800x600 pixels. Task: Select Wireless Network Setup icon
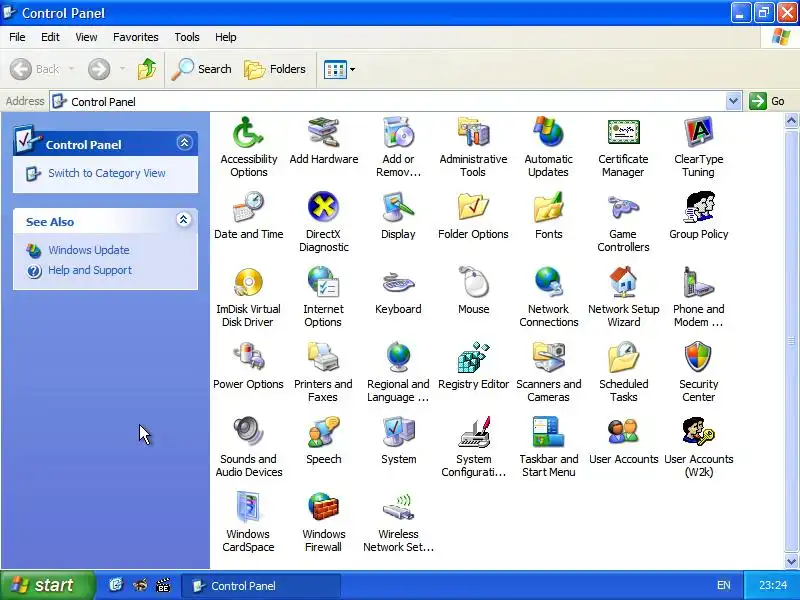[398, 507]
